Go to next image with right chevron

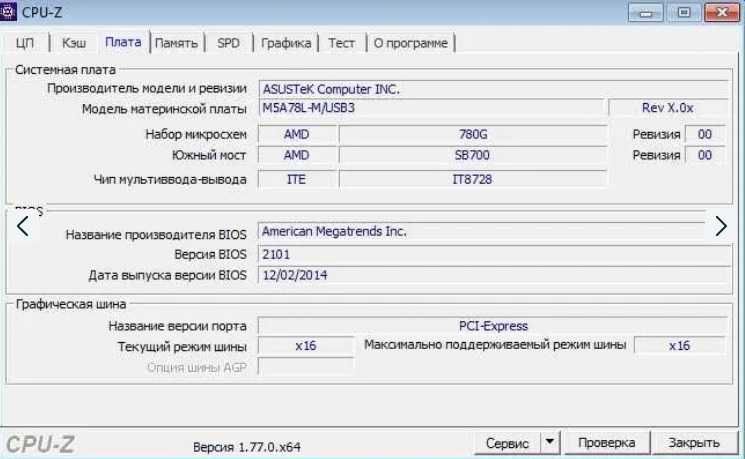721,226
